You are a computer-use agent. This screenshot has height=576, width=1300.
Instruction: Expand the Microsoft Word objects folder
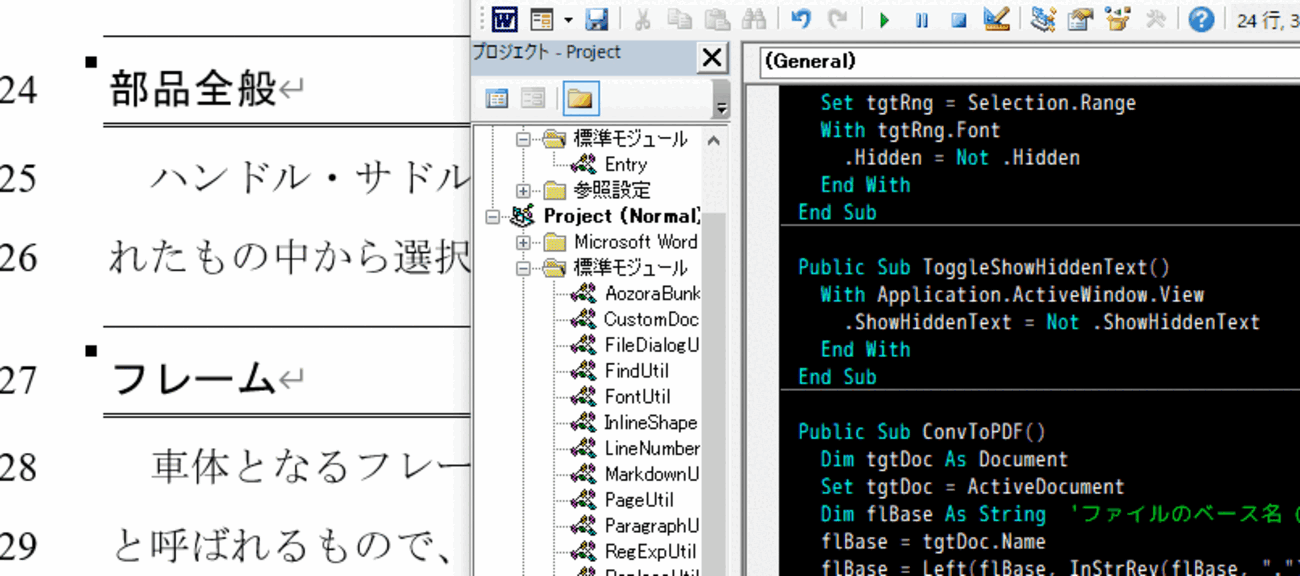tap(523, 242)
